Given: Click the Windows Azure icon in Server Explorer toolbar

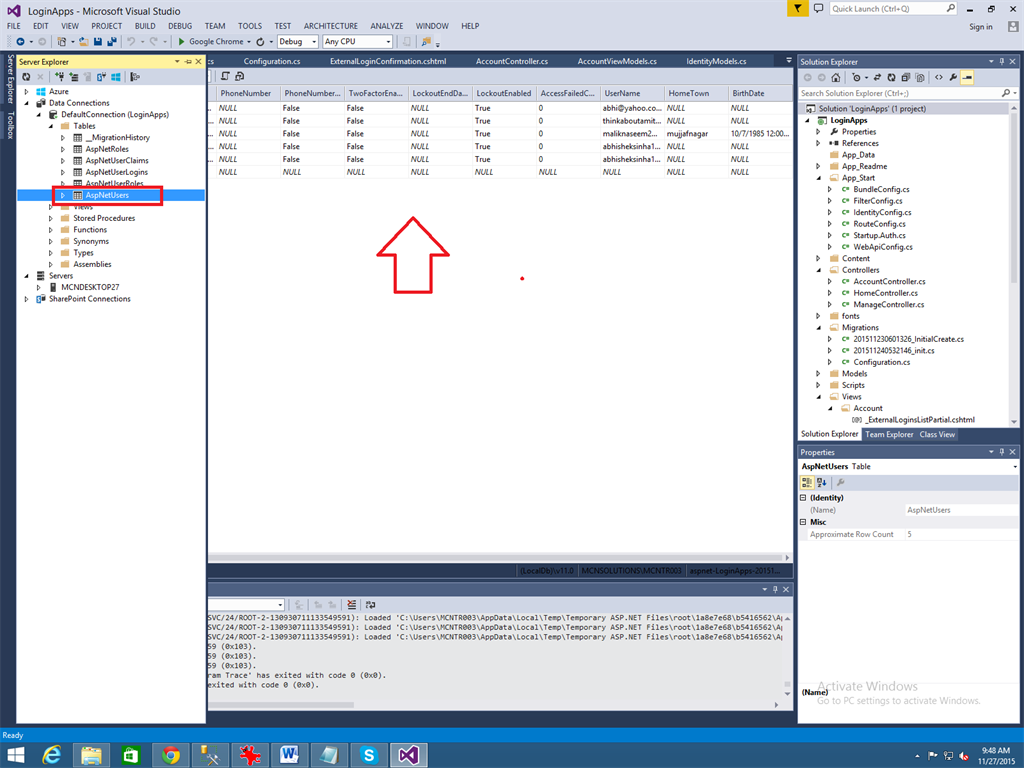Looking at the screenshot, I should tap(116, 77).
